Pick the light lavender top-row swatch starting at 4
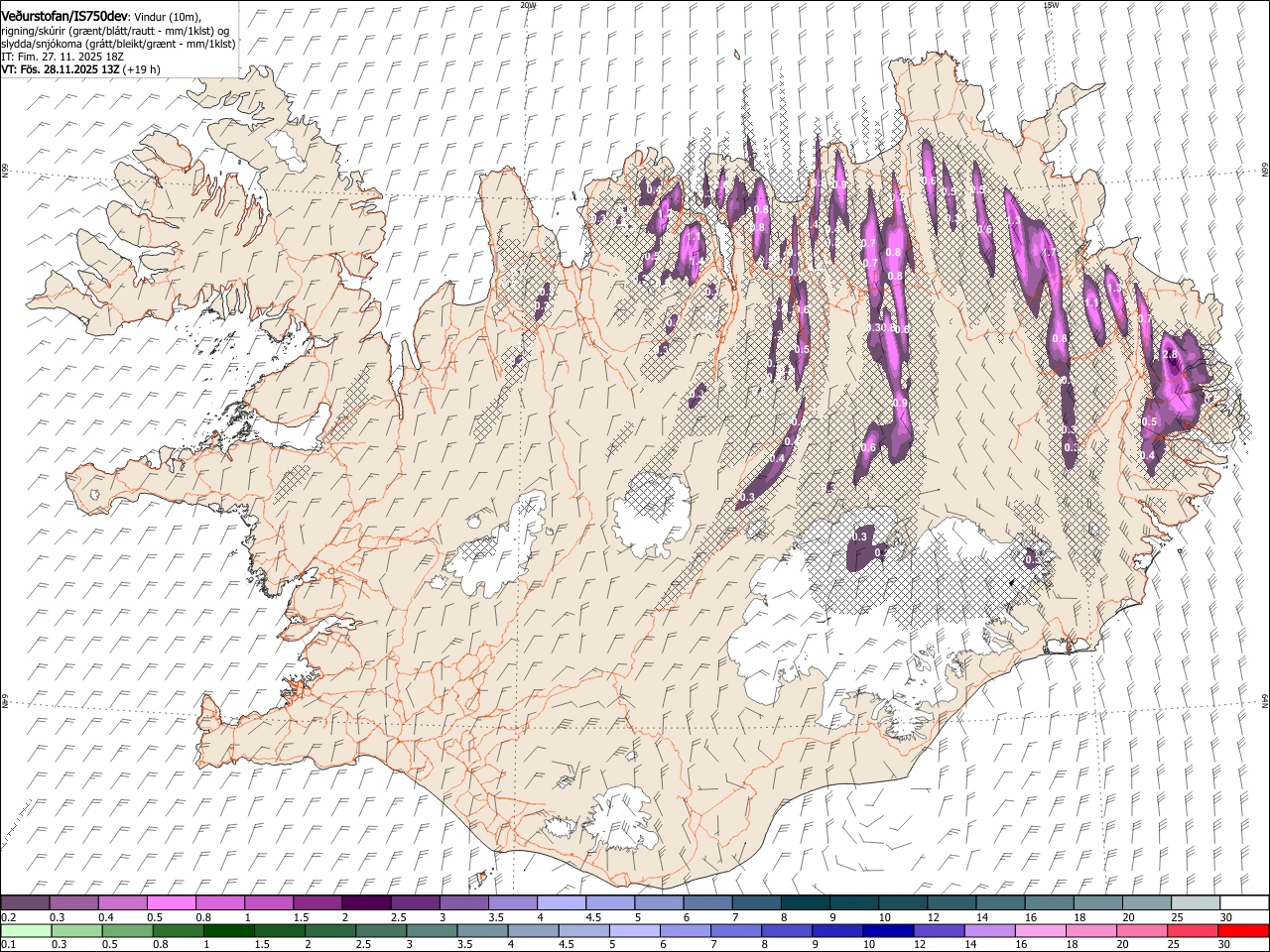The width and height of the screenshot is (1270, 952). pos(561,903)
